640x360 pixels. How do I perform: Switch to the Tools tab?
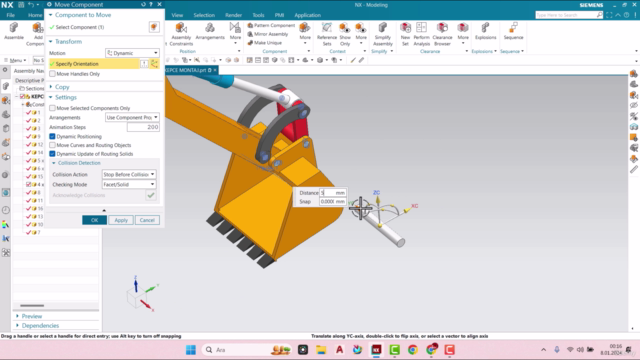click(258, 15)
